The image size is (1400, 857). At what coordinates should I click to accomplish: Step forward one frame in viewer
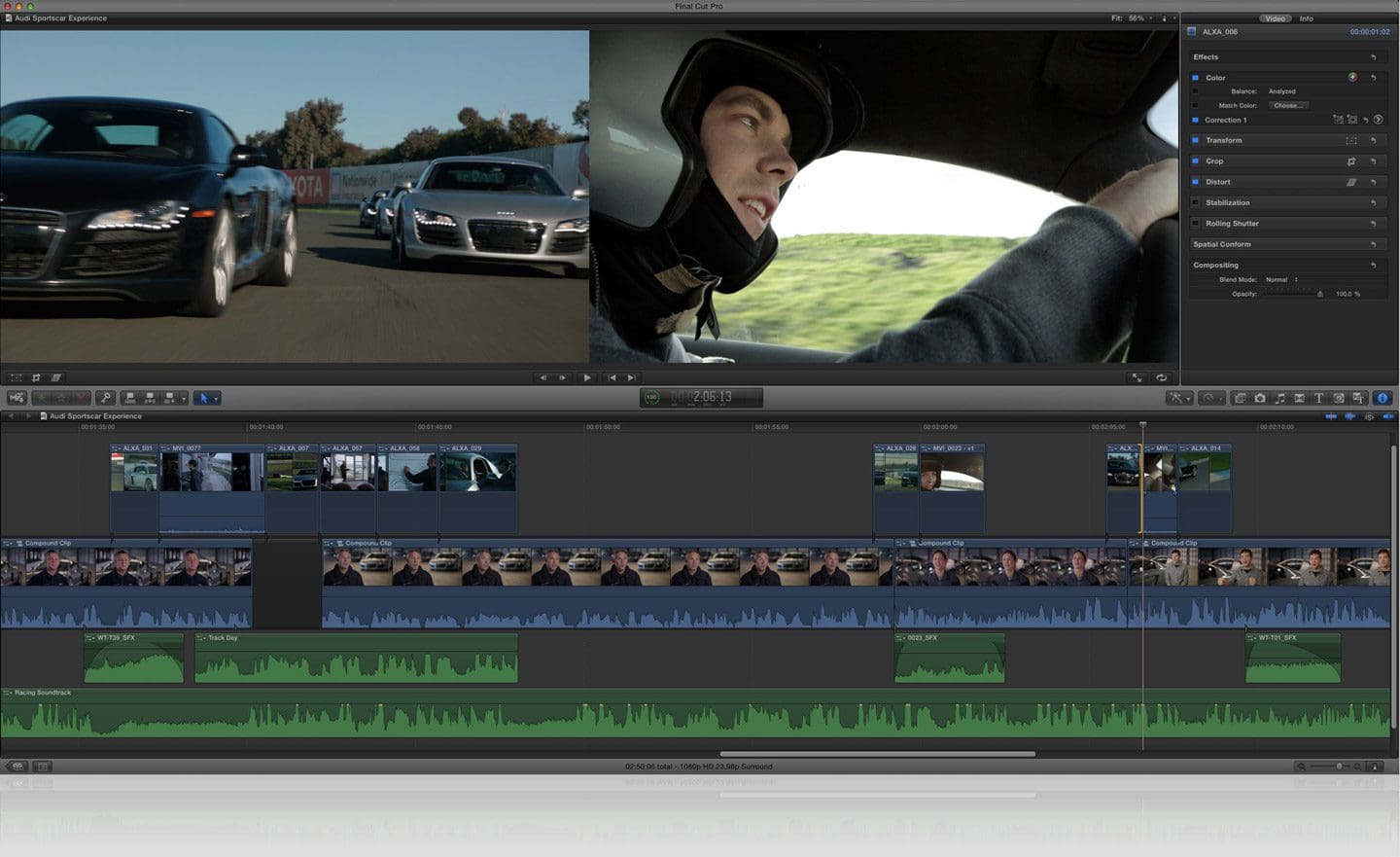(562, 377)
